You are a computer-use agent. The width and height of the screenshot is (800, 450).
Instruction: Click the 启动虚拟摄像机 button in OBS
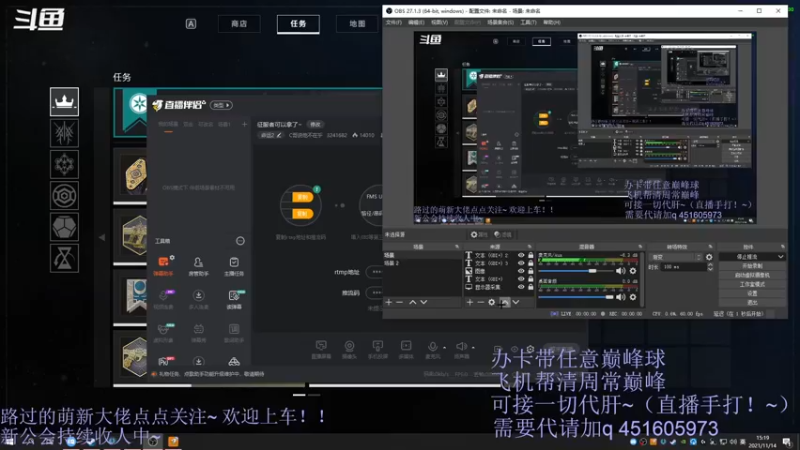(x=752, y=275)
